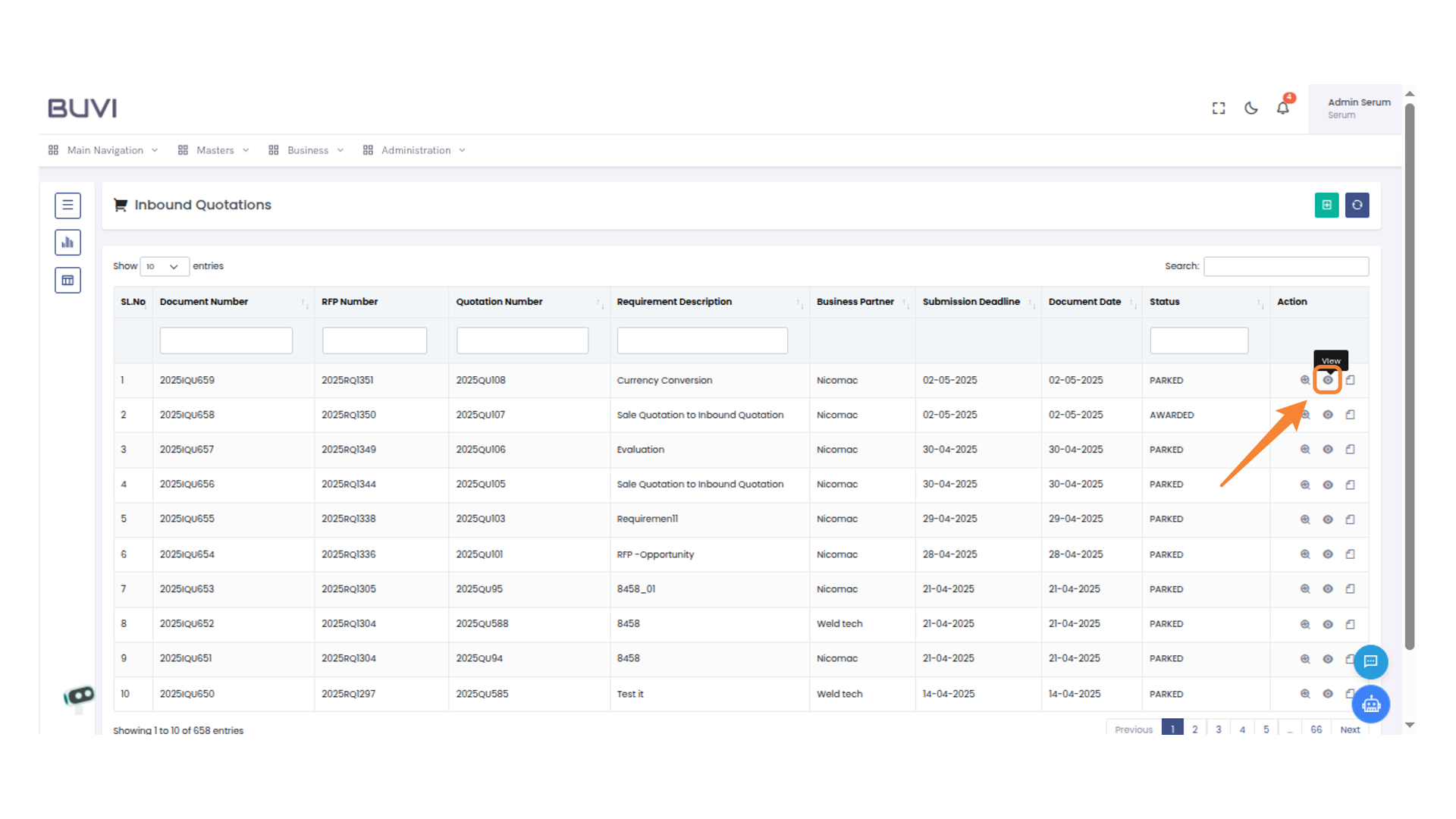
Task: Click the document icon for 2025IQU654
Action: (x=1350, y=554)
